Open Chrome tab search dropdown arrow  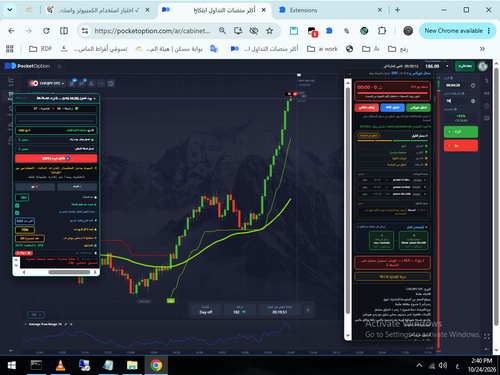click(10, 10)
